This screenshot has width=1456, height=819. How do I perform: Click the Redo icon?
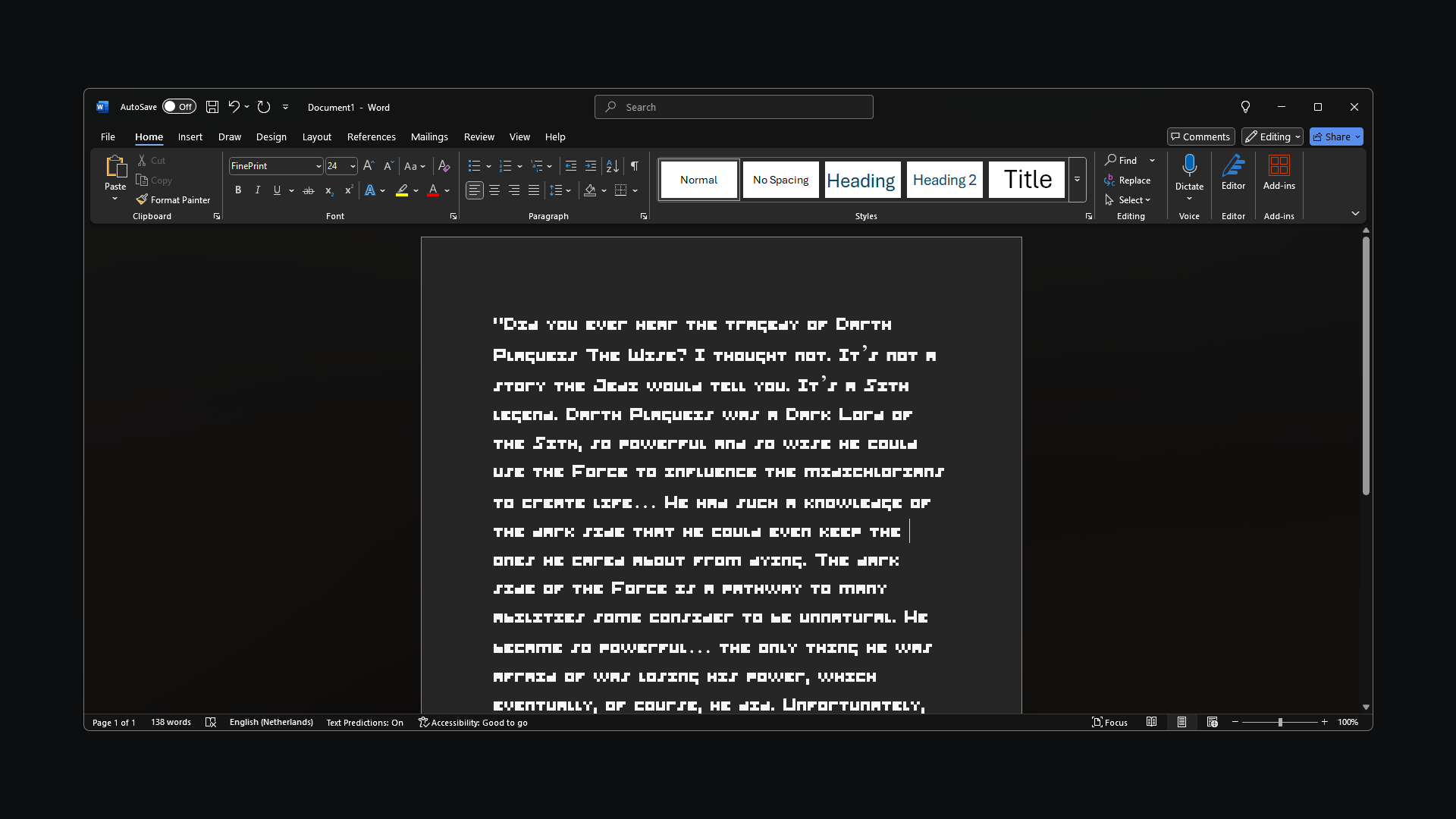(264, 107)
